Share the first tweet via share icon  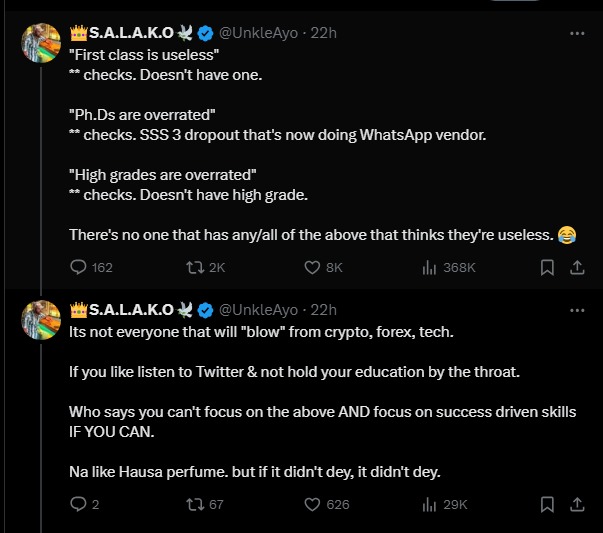tap(576, 267)
